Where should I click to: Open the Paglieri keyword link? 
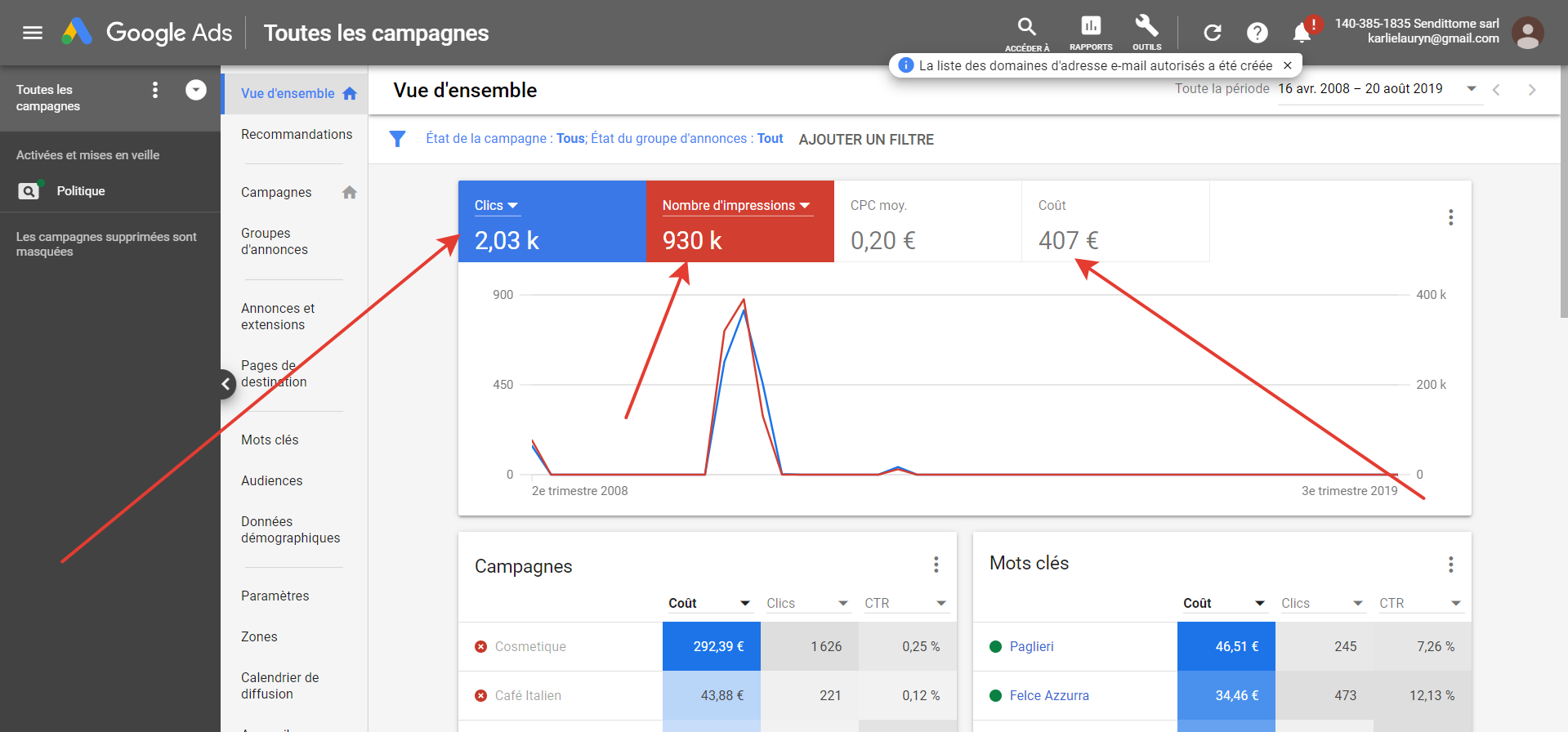tap(1031, 646)
